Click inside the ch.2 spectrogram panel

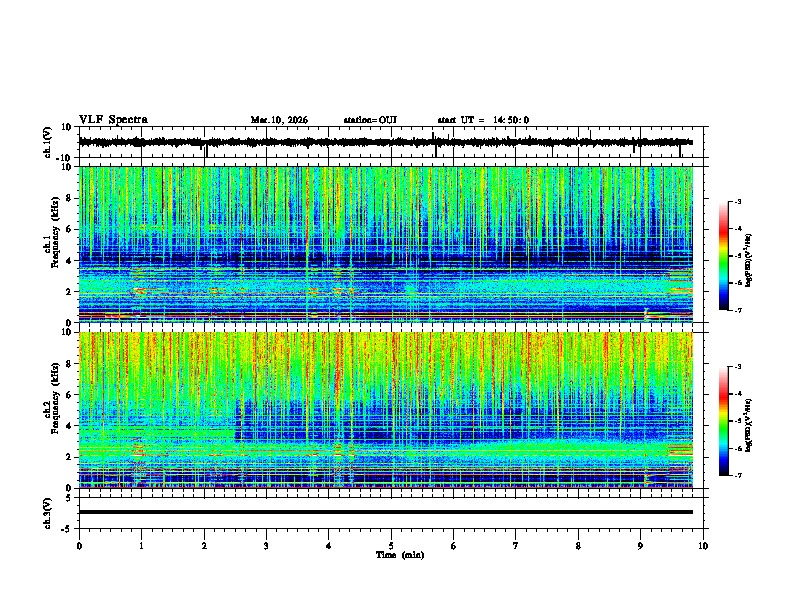pyautogui.click(x=386, y=410)
